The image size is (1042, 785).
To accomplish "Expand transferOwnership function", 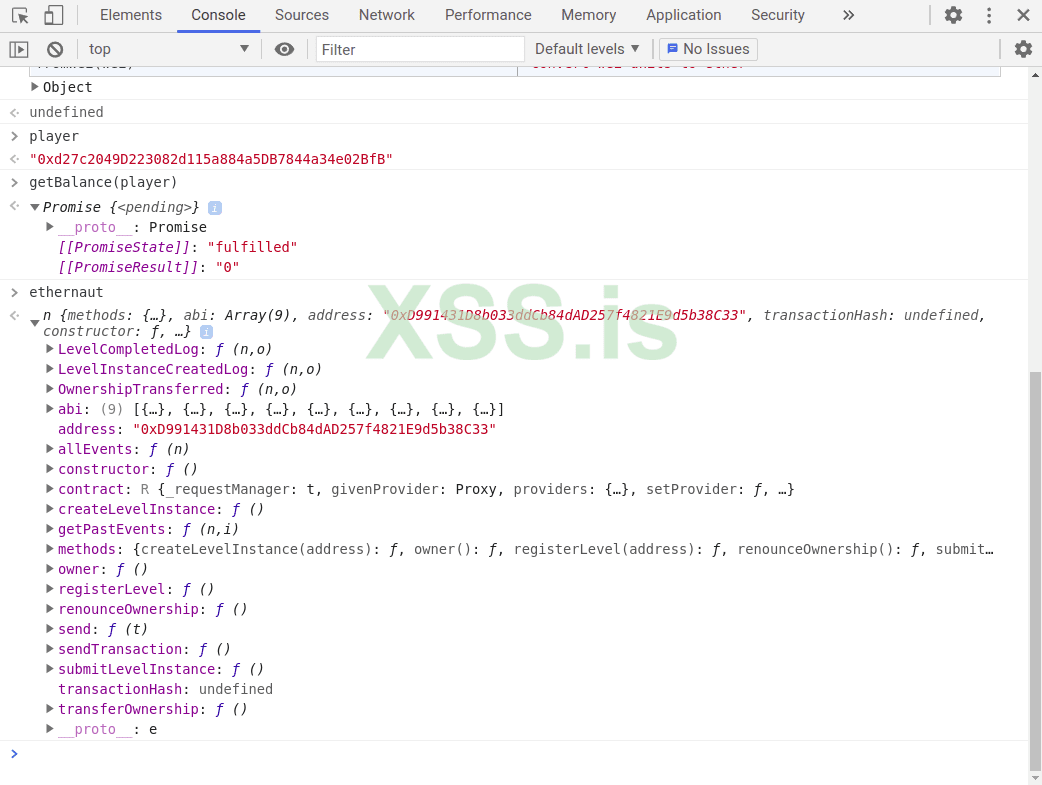I will tap(50, 709).
